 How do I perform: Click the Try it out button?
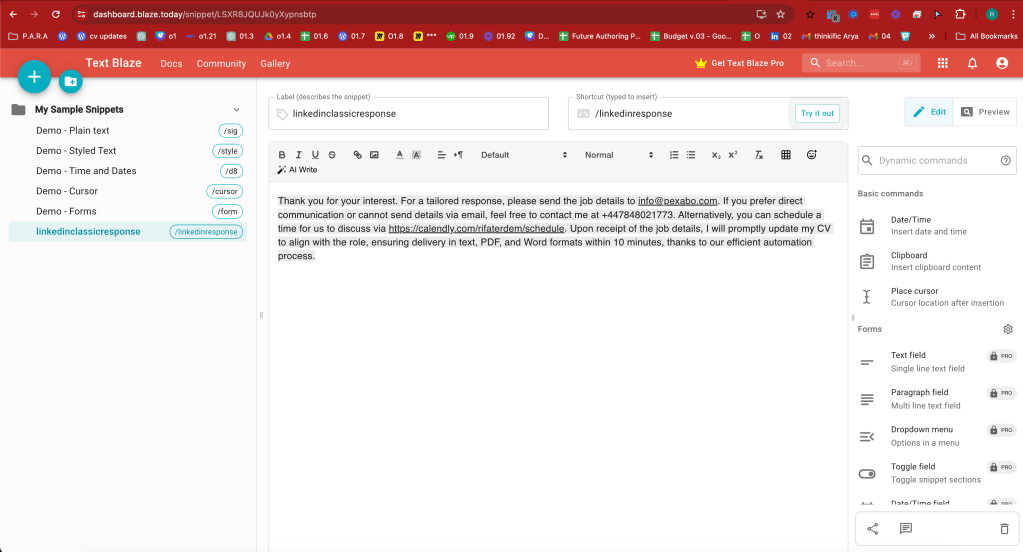point(817,114)
